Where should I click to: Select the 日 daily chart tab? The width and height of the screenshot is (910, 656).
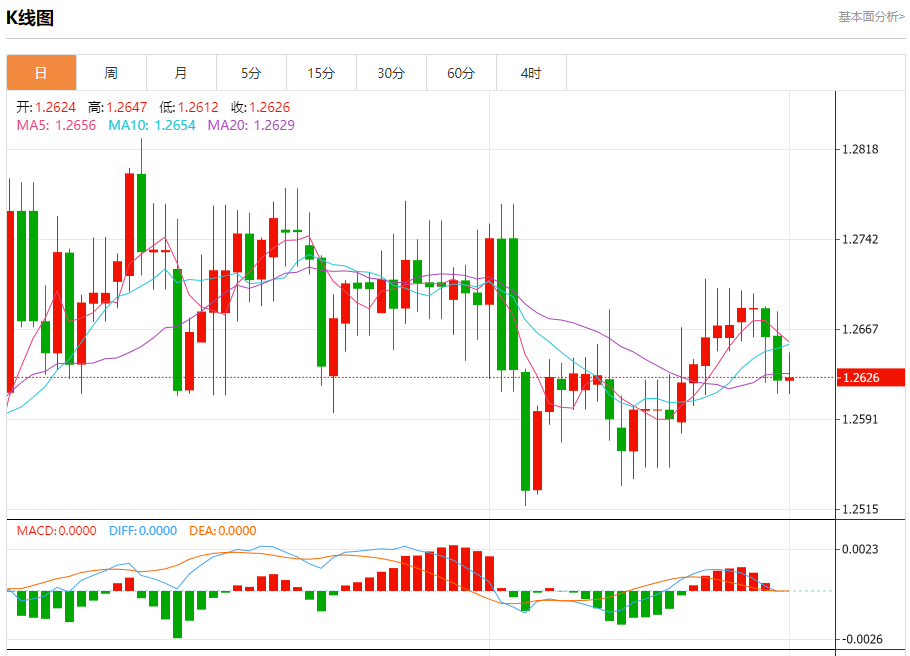[41, 73]
